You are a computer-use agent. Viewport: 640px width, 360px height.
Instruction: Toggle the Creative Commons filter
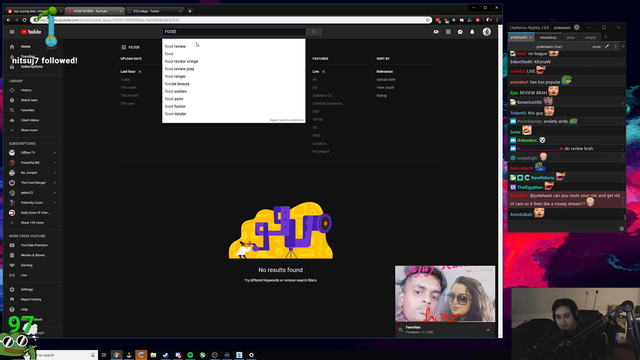(x=327, y=104)
